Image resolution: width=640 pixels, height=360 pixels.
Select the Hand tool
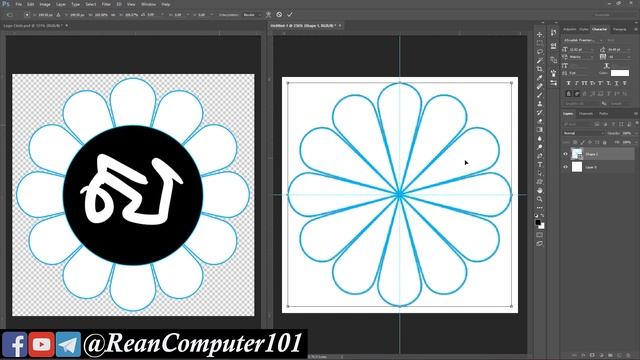point(540,191)
